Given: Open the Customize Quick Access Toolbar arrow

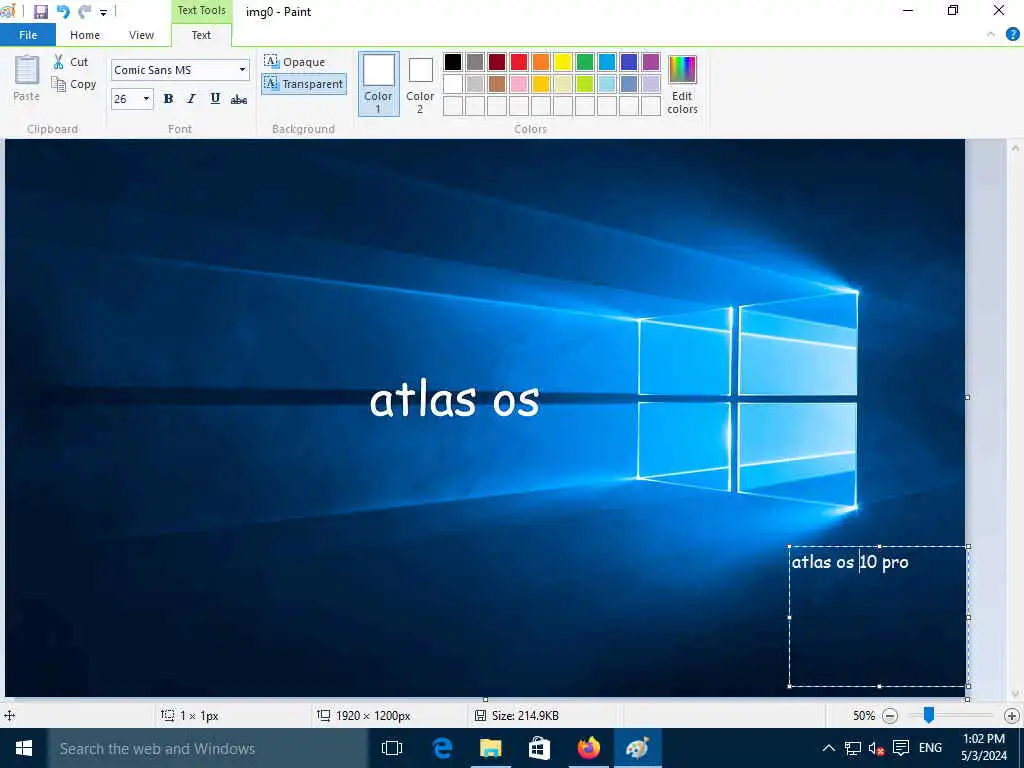Looking at the screenshot, I should 103,12.
